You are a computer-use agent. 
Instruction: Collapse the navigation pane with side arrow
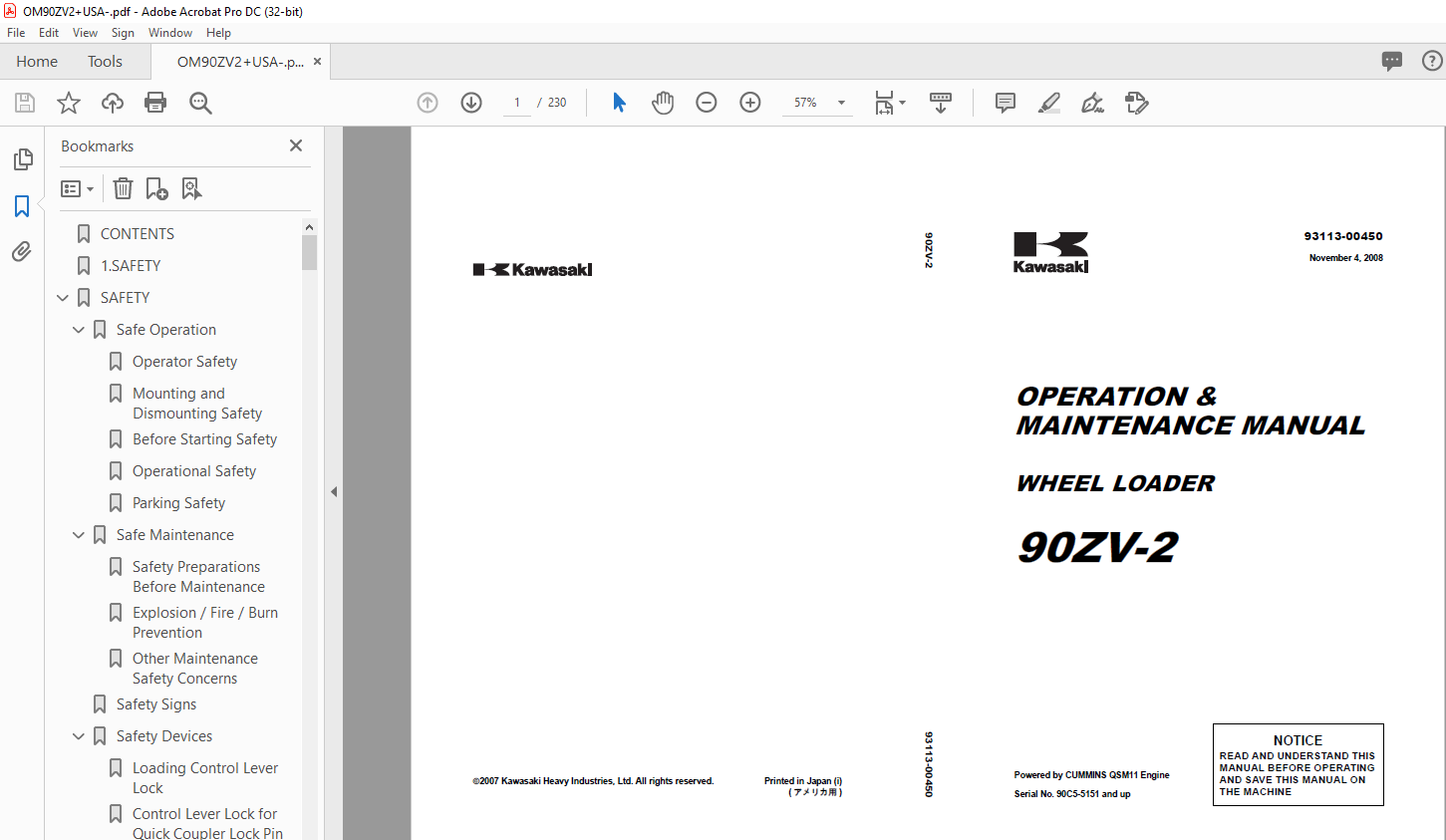pos(334,491)
